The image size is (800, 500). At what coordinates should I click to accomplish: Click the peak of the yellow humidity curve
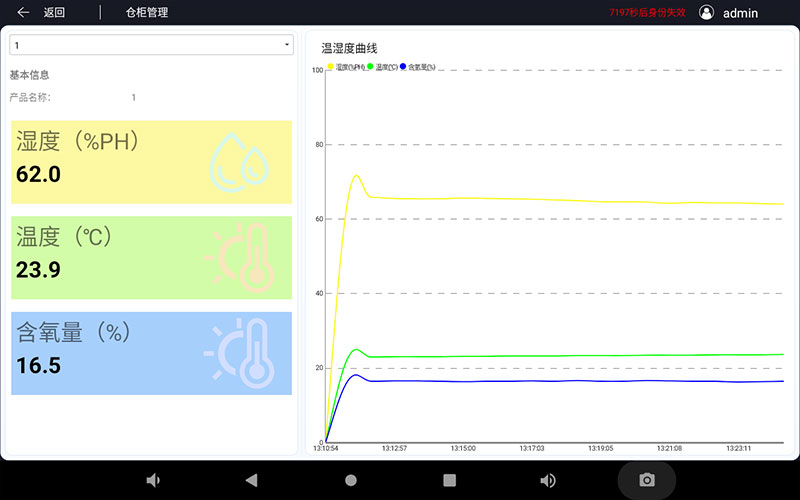pyautogui.click(x=356, y=176)
